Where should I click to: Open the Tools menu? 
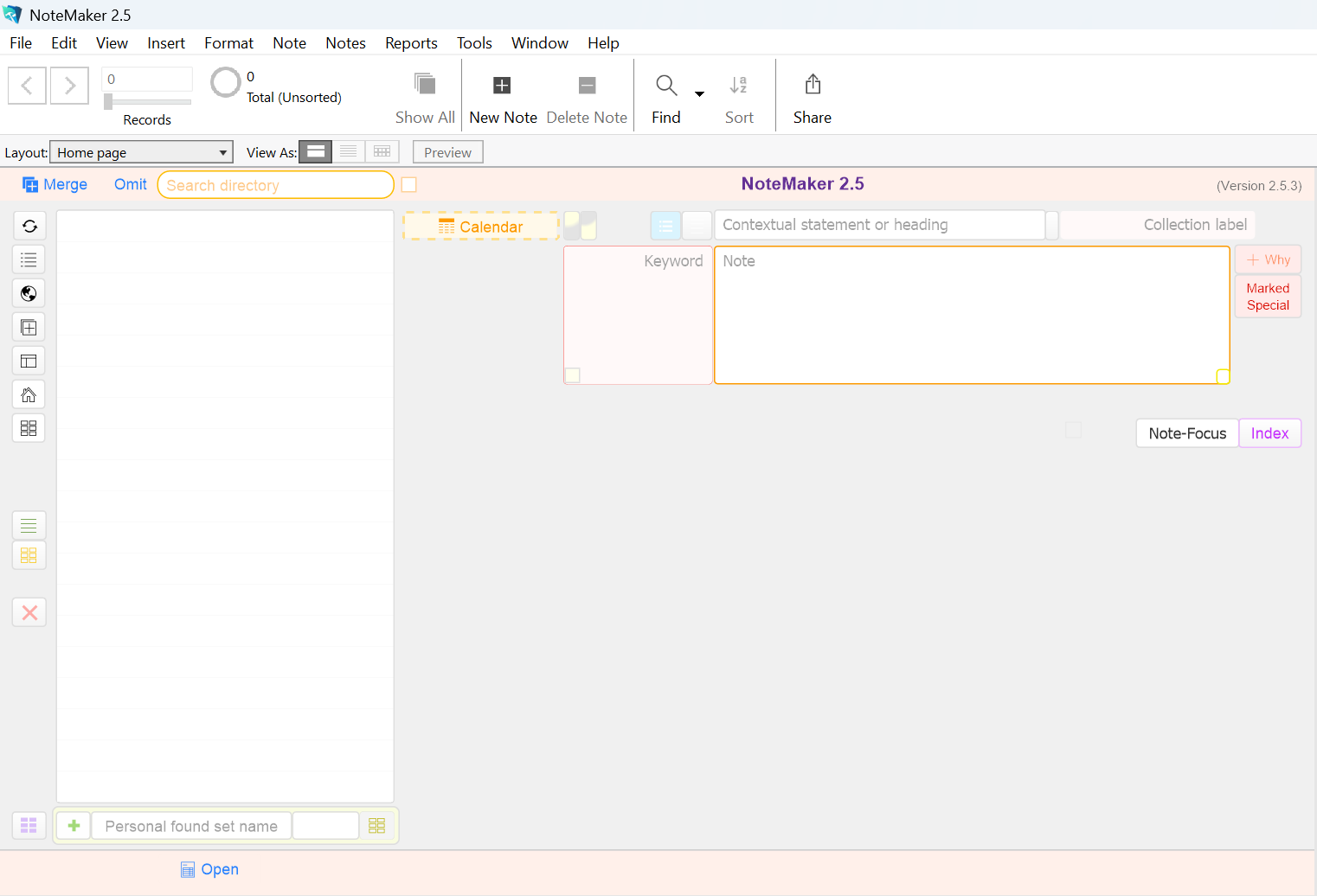(474, 43)
